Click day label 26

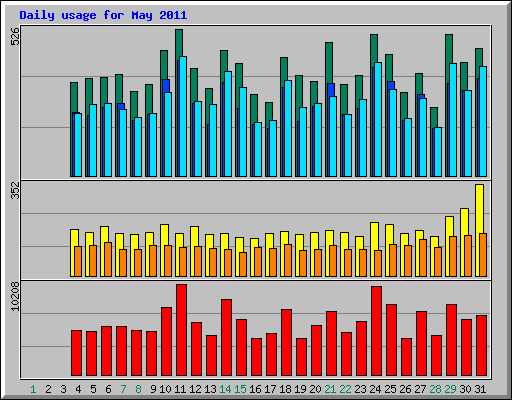[x=405, y=389]
